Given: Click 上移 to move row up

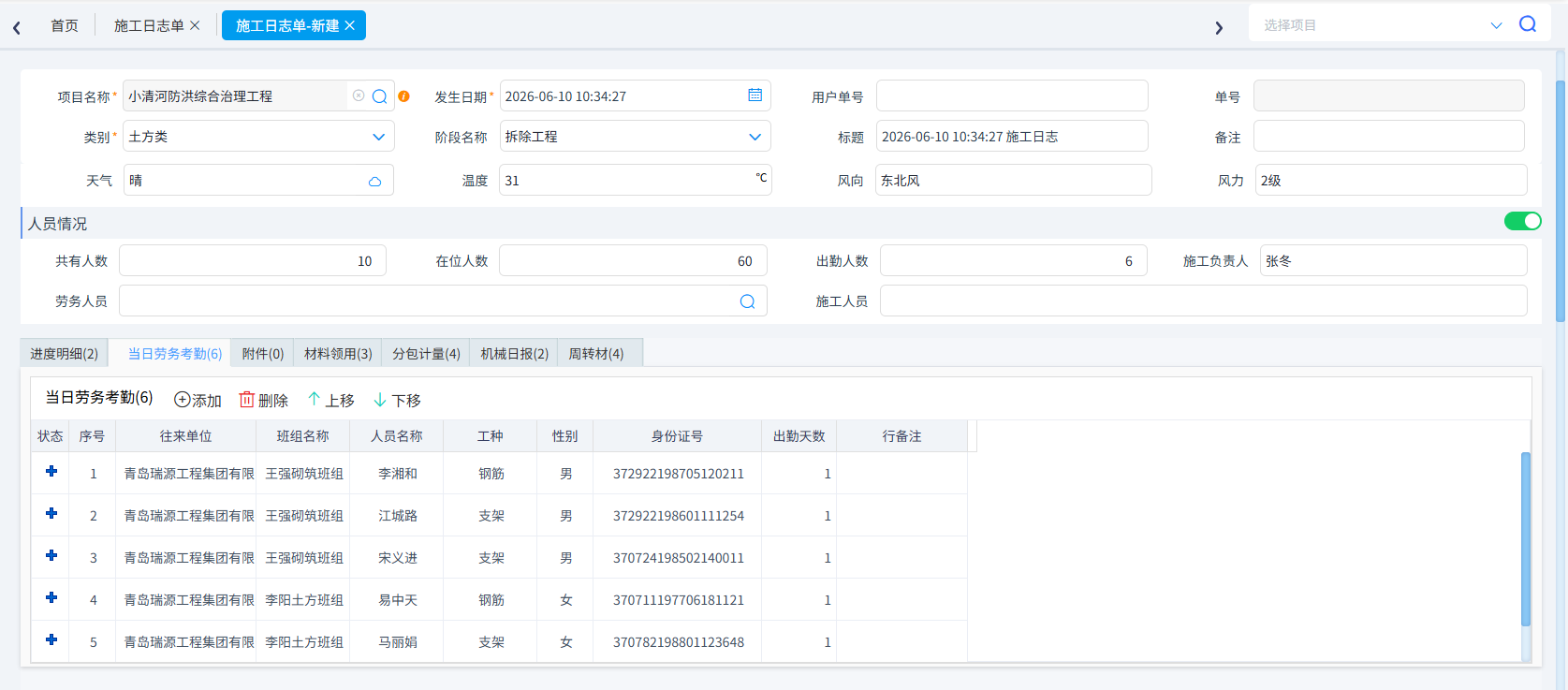Looking at the screenshot, I should click(330, 400).
